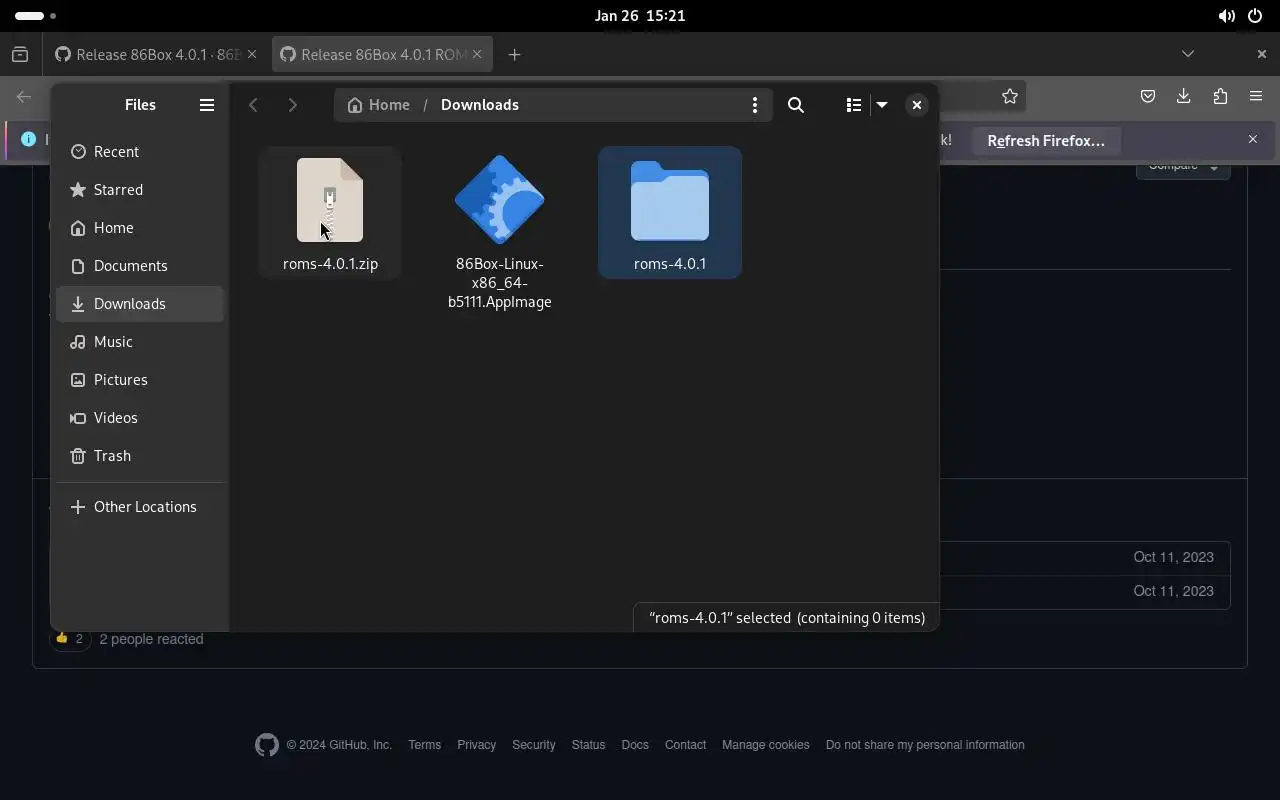The width and height of the screenshot is (1280, 800).
Task: Click thumbs up reaction button
Action: 69,639
